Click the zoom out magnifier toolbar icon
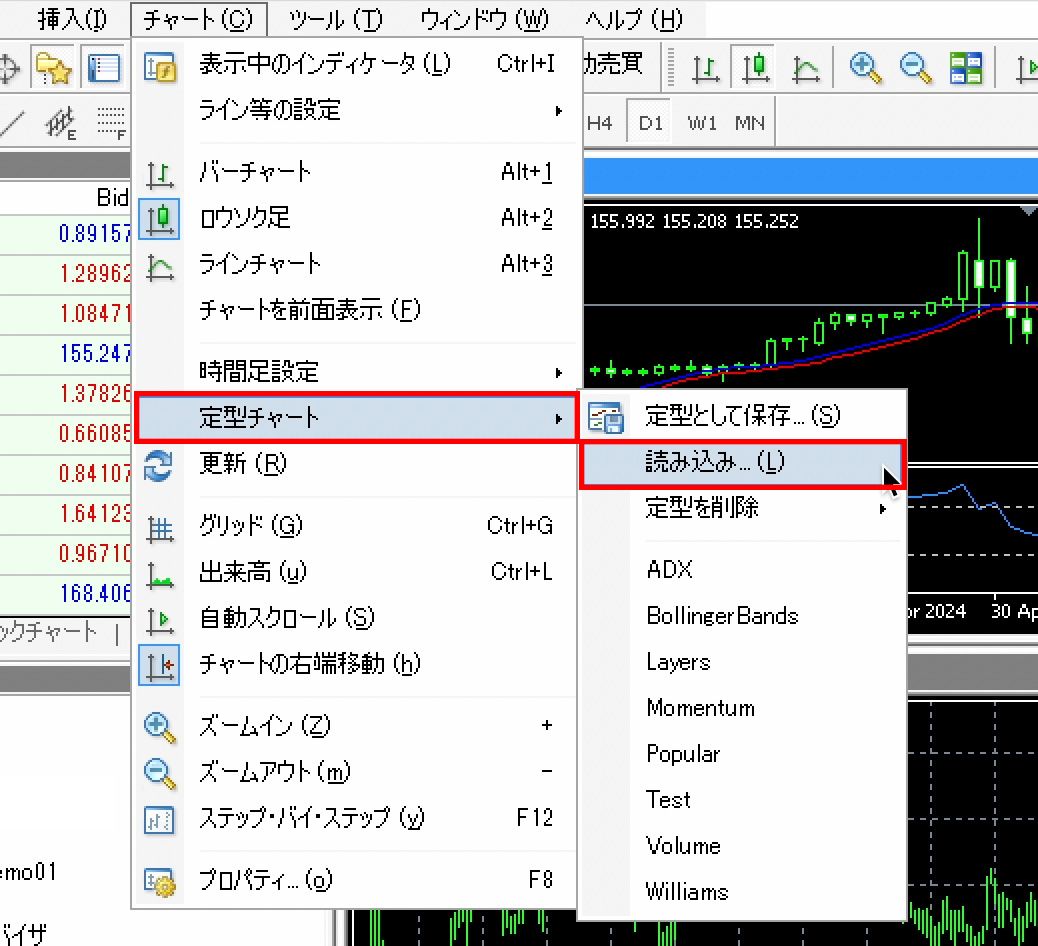This screenshot has width=1038, height=946. coord(915,67)
